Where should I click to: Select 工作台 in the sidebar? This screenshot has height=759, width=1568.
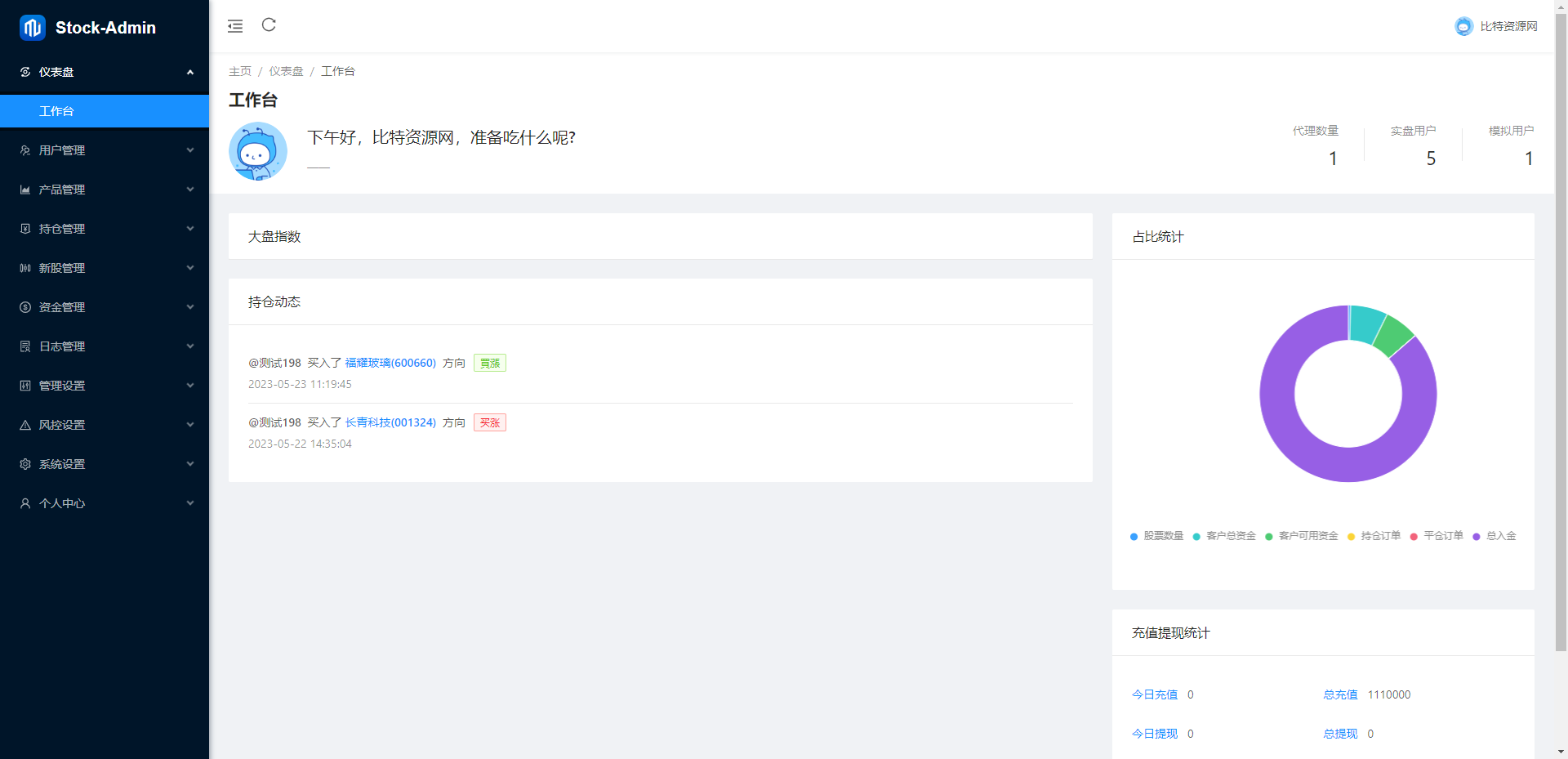tap(56, 111)
